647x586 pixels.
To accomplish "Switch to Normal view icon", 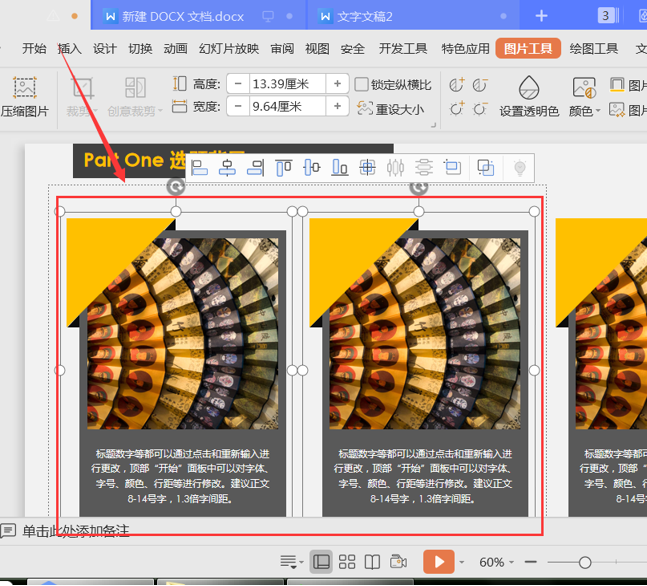I will 321,562.
